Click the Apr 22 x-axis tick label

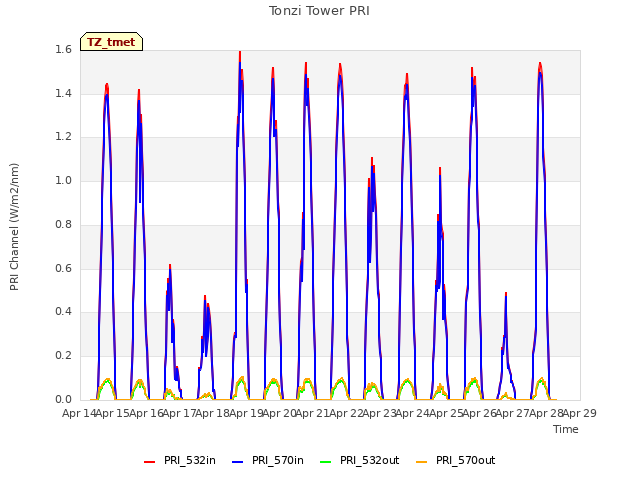coord(346,413)
